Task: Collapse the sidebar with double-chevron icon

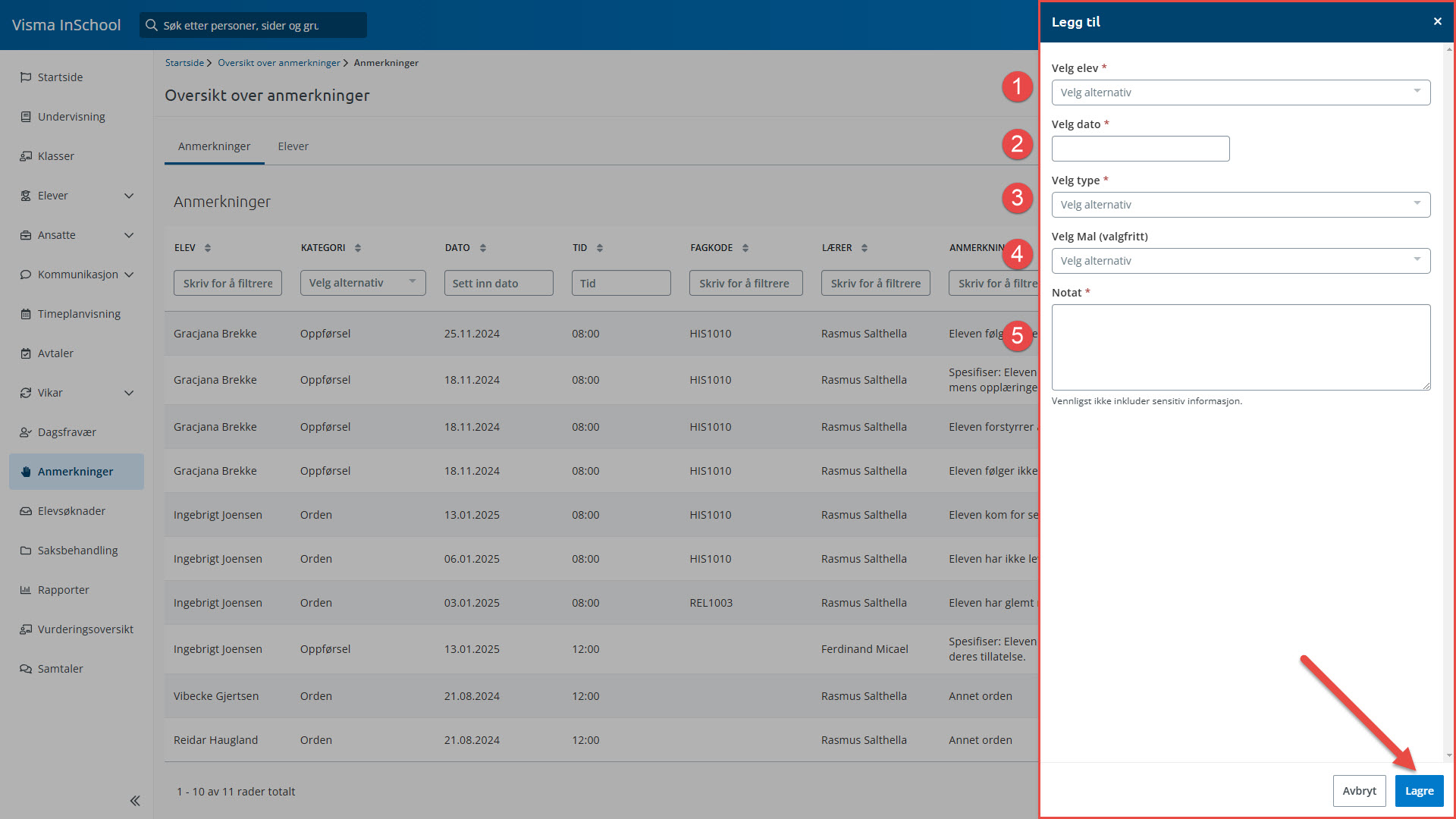Action: 135,801
